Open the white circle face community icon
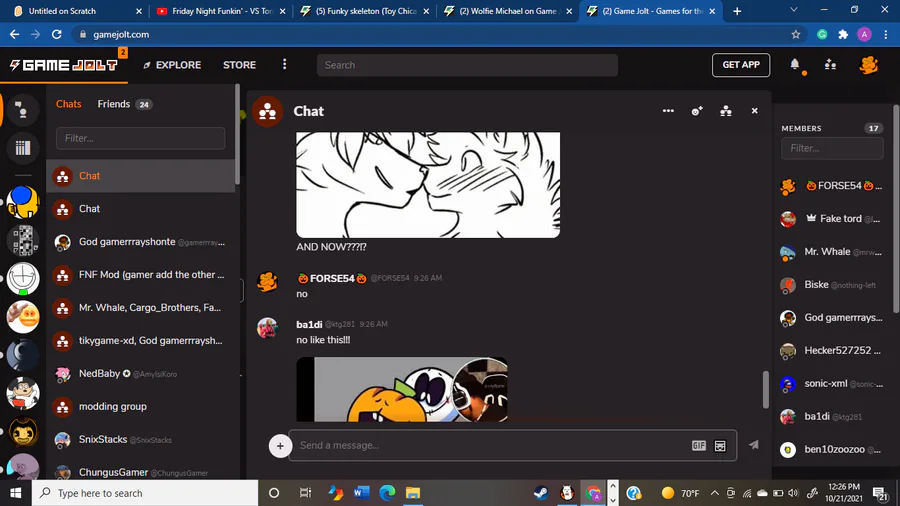The width and height of the screenshot is (900, 506). 23,278
